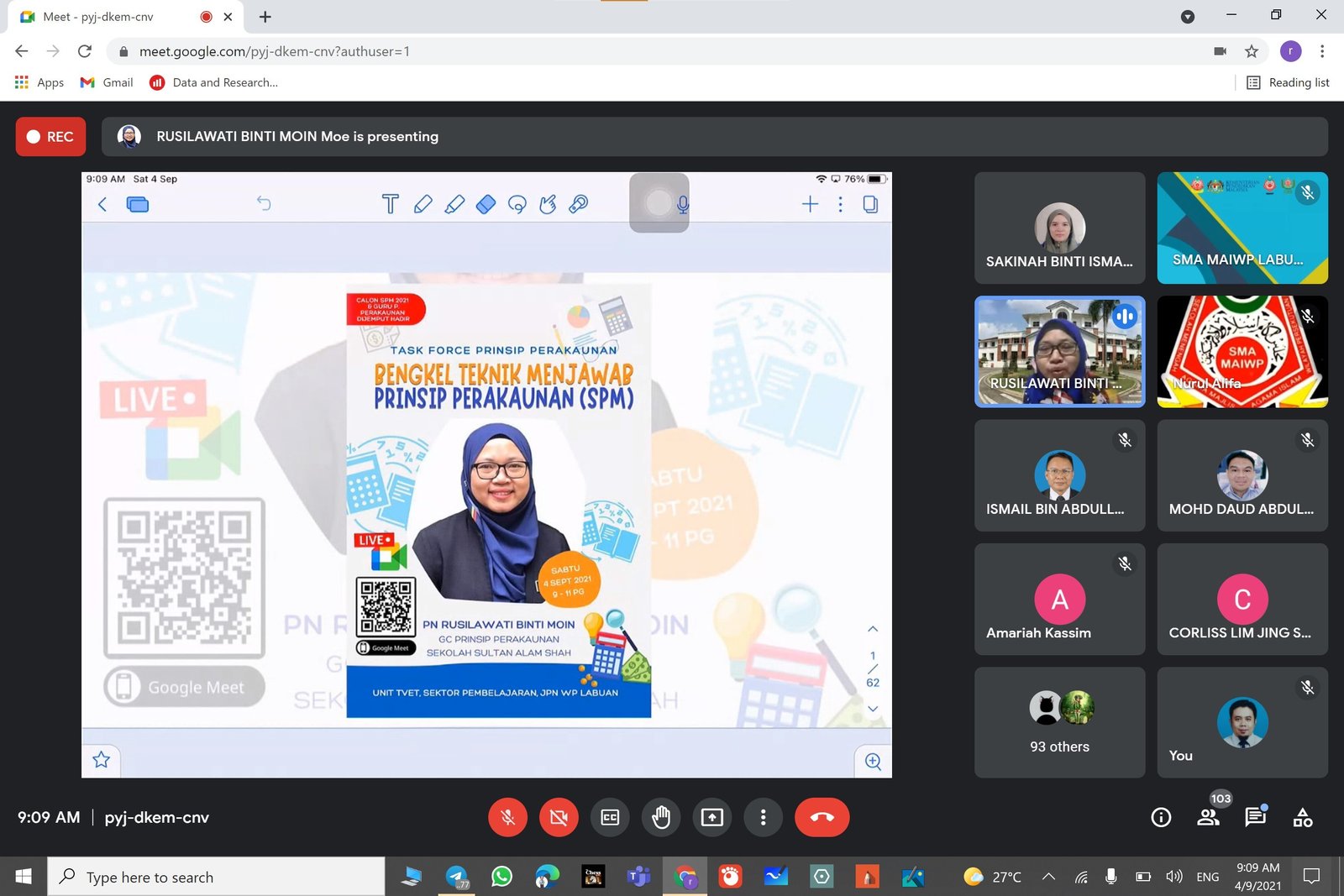
Task: Select Mohd Daud Abdul participant tile
Action: tap(1242, 475)
